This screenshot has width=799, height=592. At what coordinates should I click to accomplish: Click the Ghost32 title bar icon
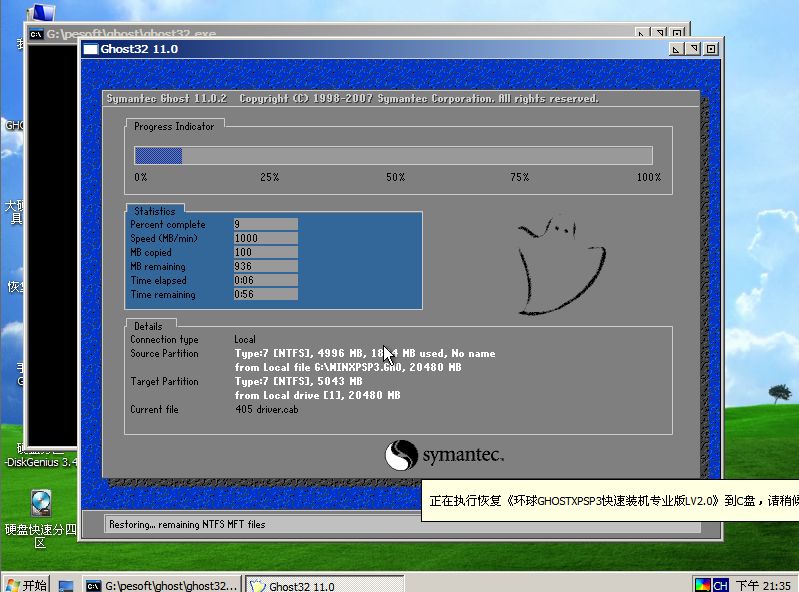click(x=90, y=48)
